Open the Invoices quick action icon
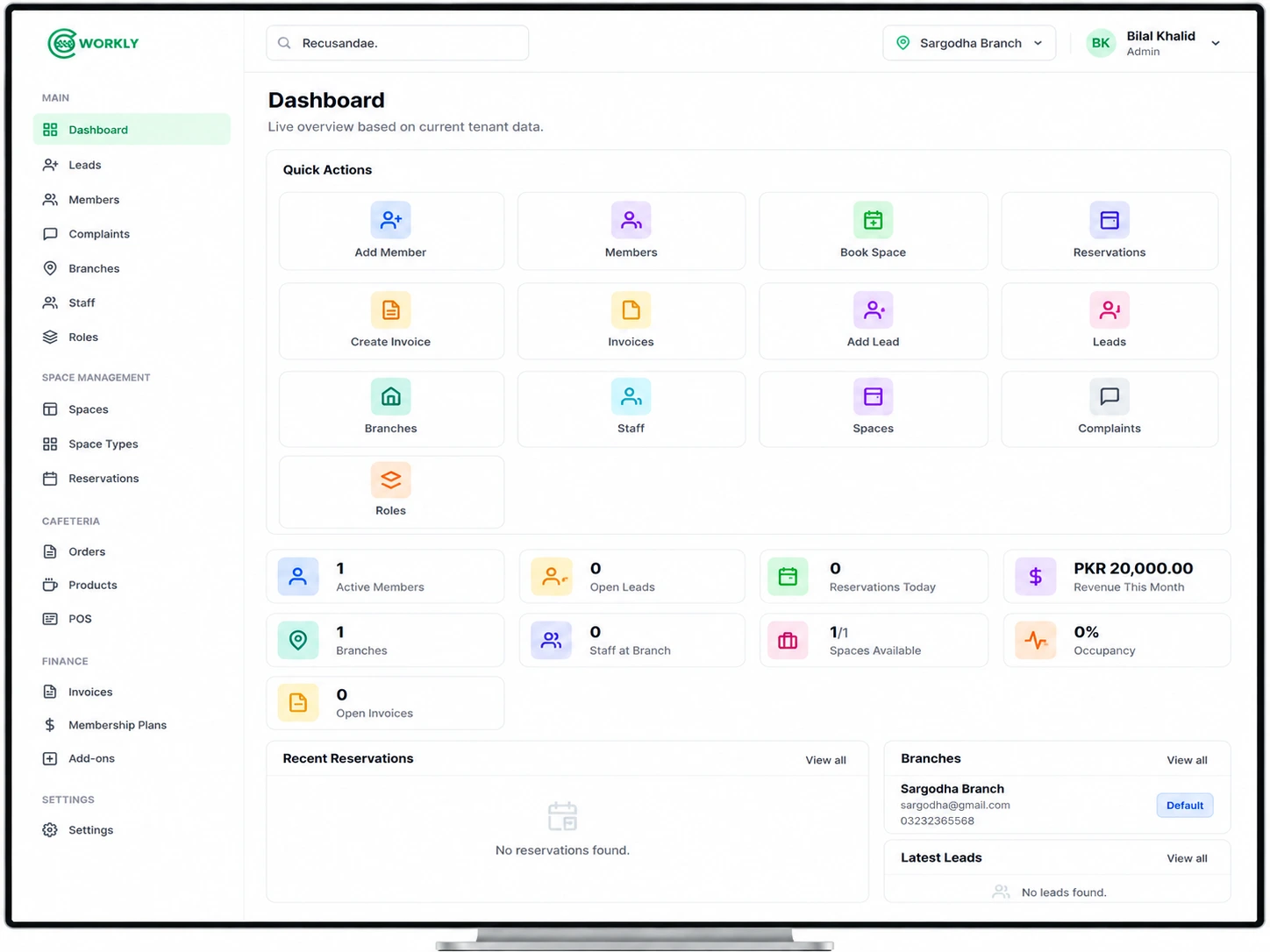Screen dimensions: 1270x952 [631, 309]
